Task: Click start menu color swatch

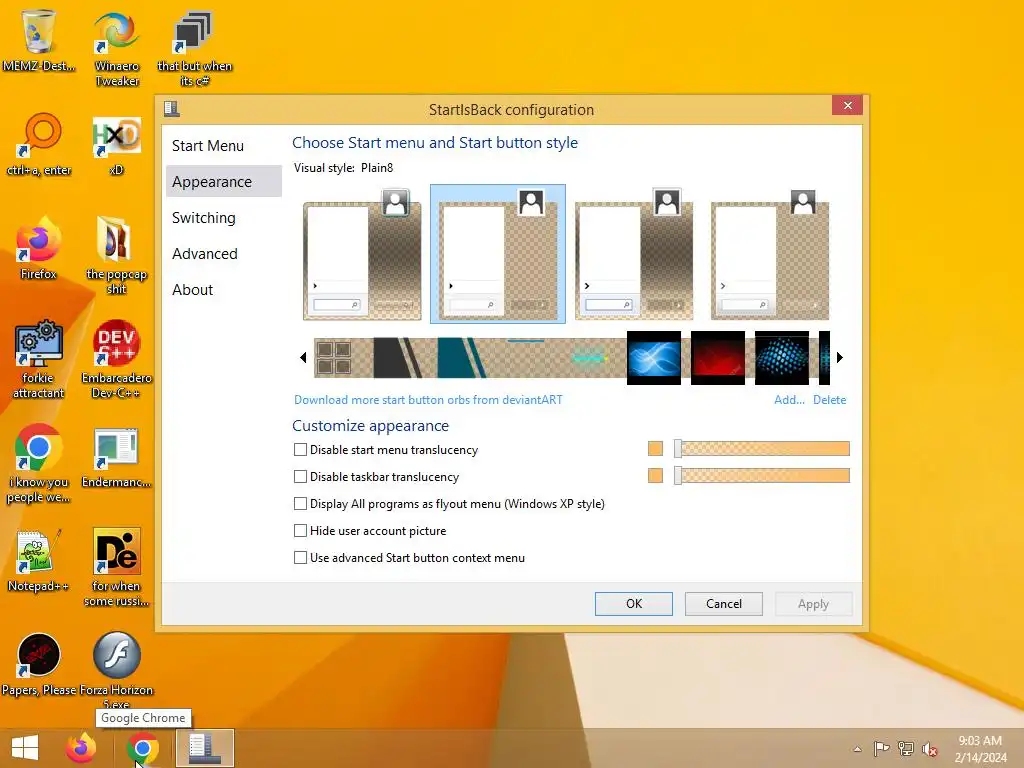Action: (655, 448)
